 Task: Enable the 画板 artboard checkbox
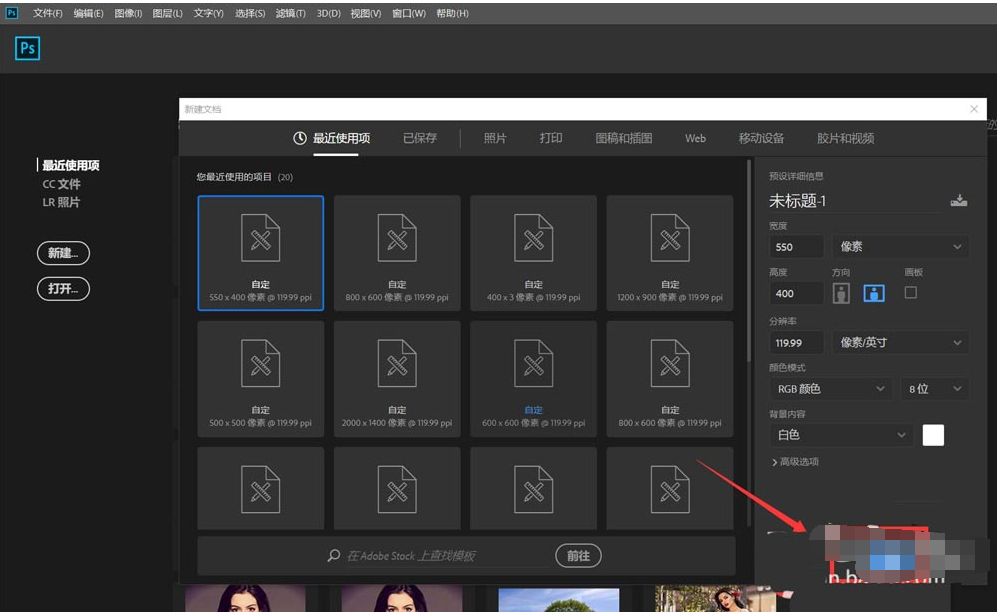click(910, 293)
